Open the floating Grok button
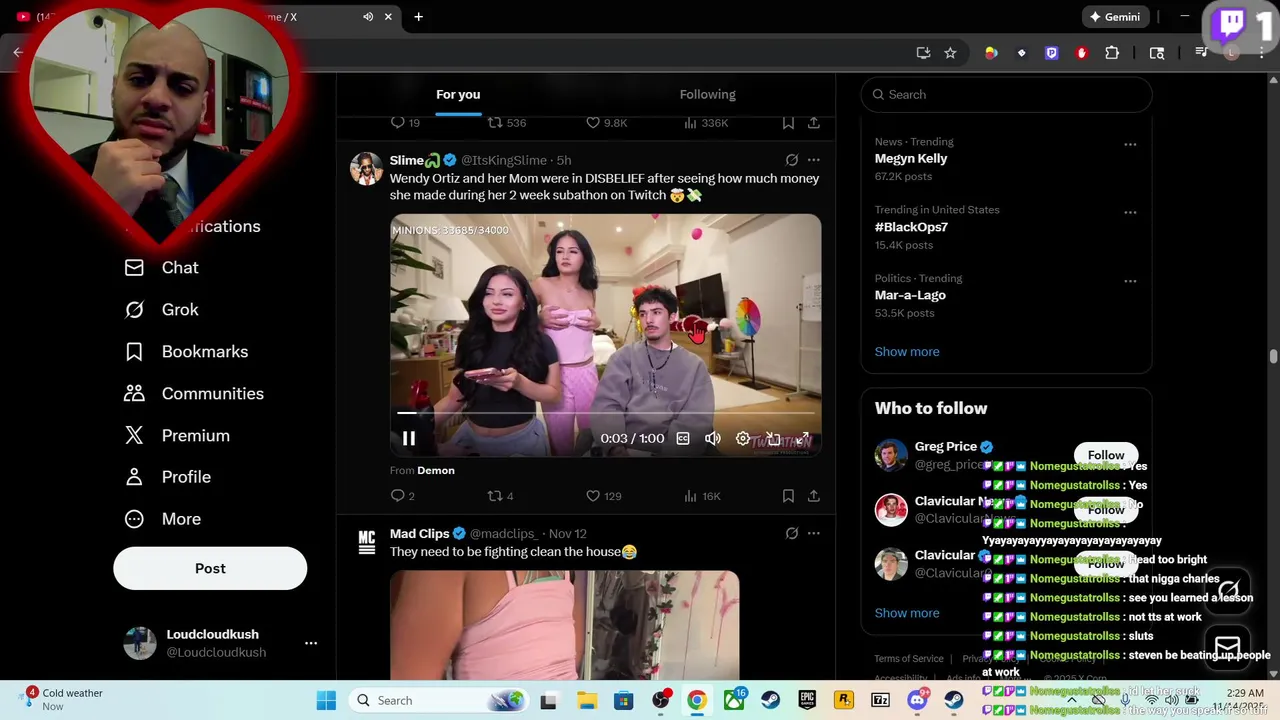The width and height of the screenshot is (1280, 720). (x=1228, y=590)
